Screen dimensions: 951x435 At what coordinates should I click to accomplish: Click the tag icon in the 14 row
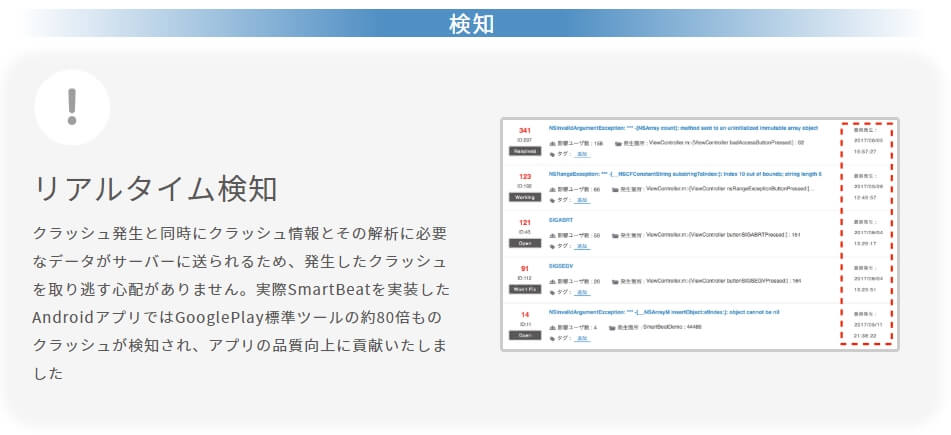pyautogui.click(x=553, y=339)
